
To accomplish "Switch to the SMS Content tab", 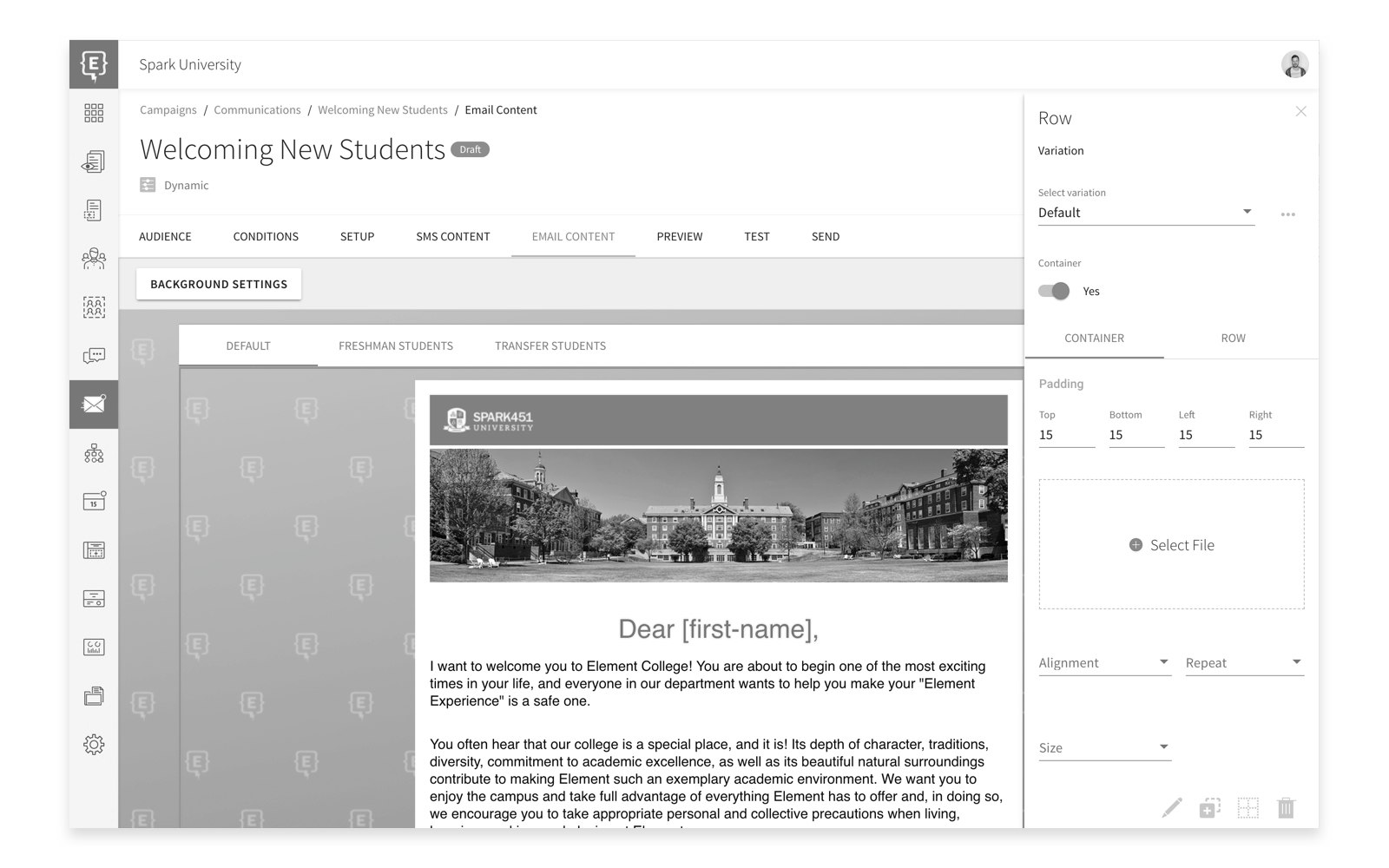I will coord(453,236).
